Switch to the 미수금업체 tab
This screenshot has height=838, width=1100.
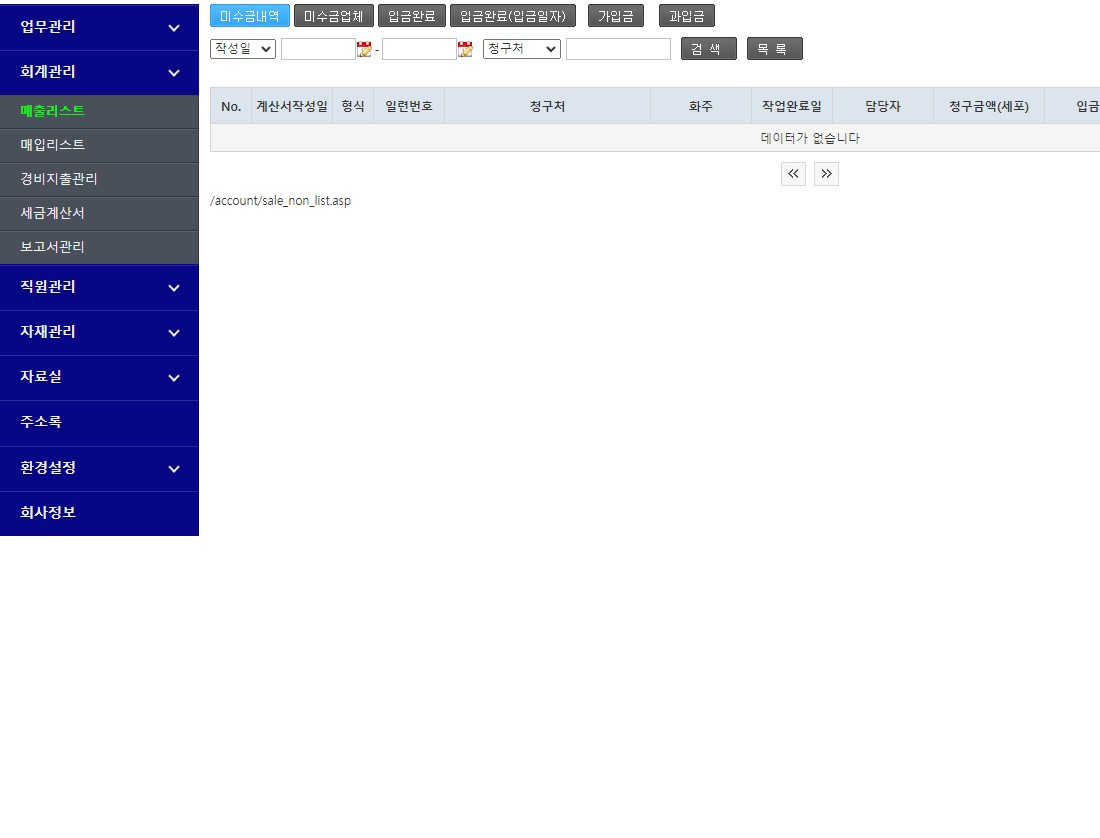(x=334, y=16)
